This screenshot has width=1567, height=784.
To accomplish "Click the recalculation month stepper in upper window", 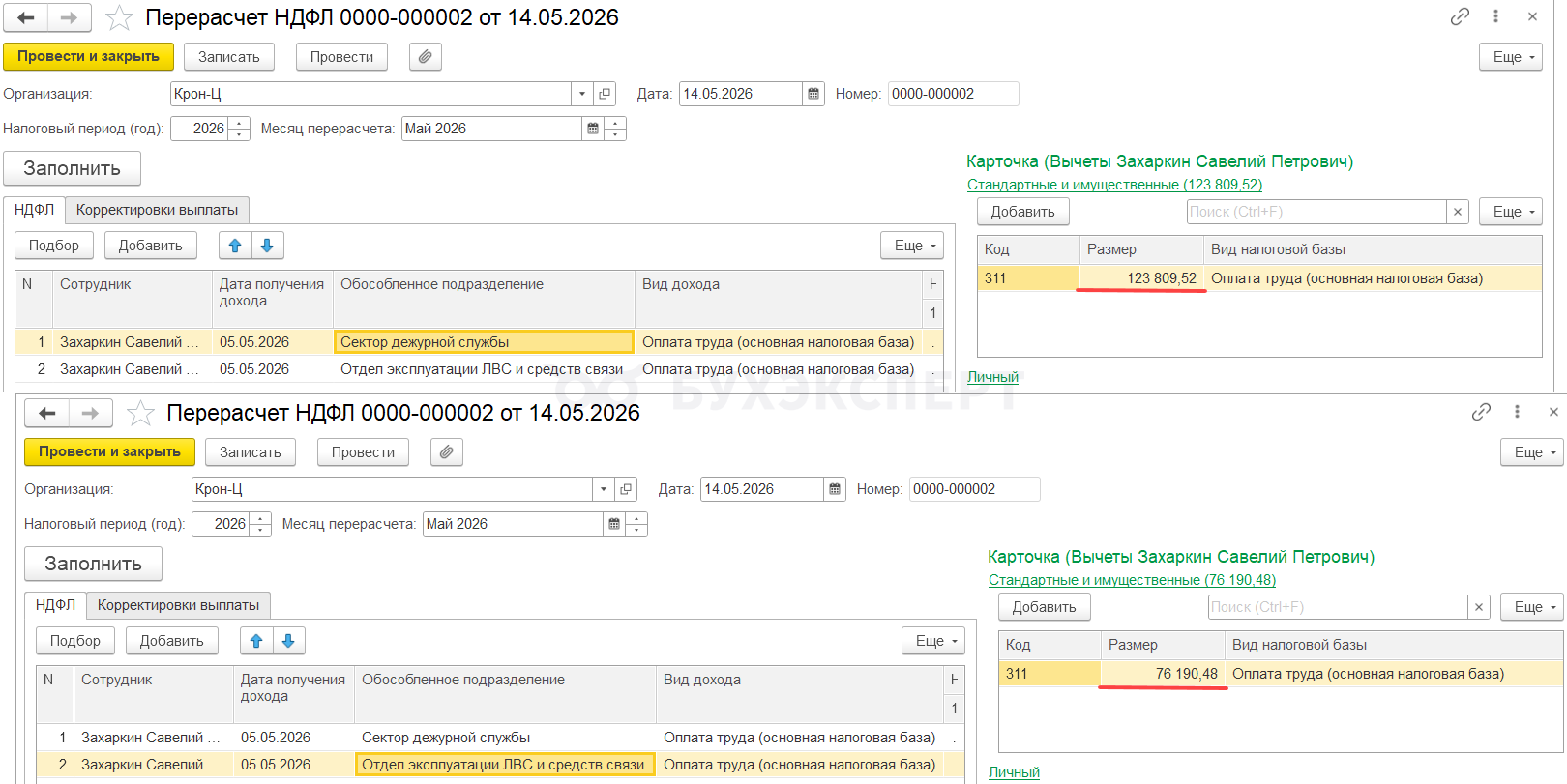I will click(x=615, y=129).
